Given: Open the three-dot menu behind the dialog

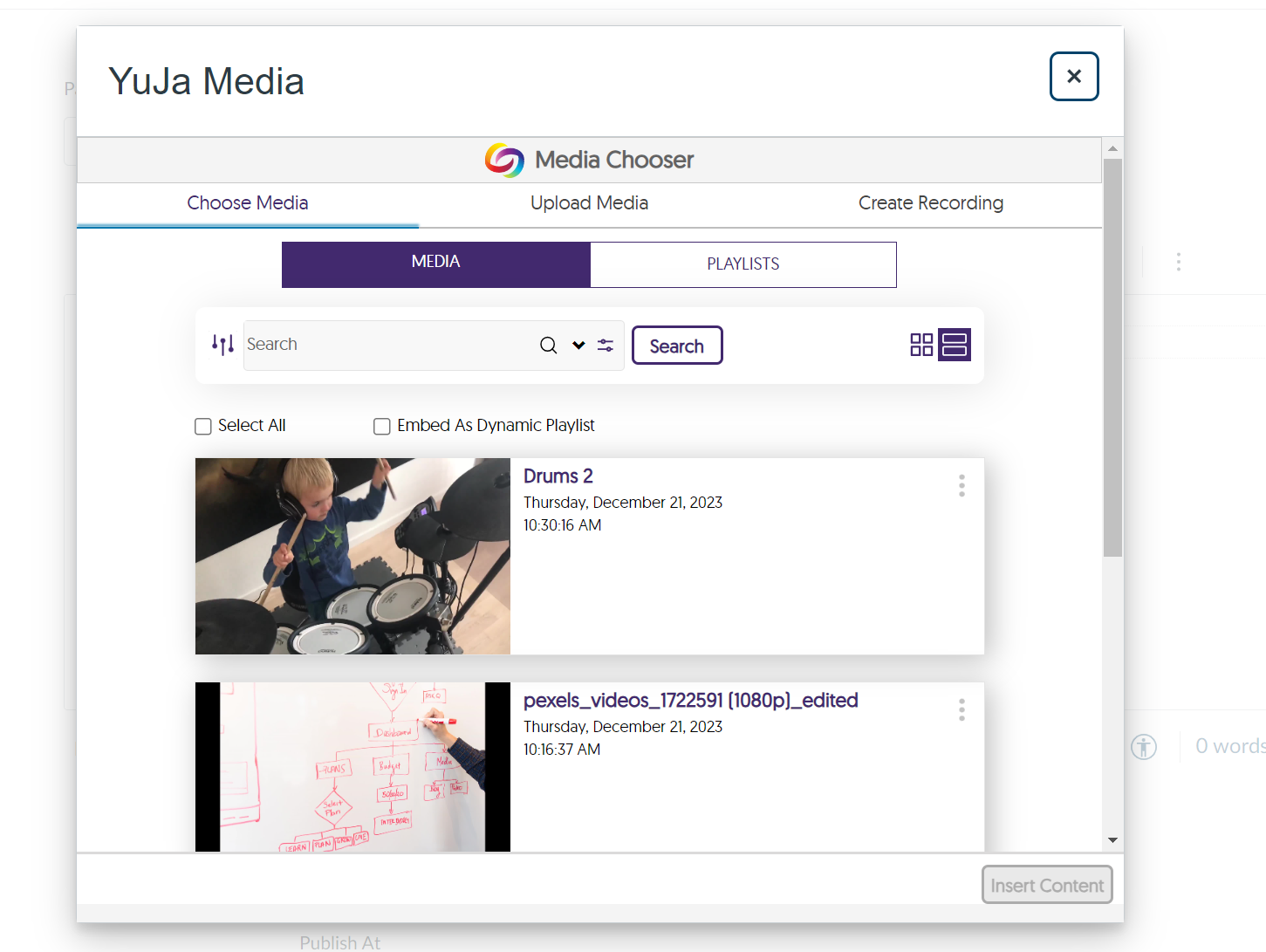Looking at the screenshot, I should pyautogui.click(x=1178, y=262).
